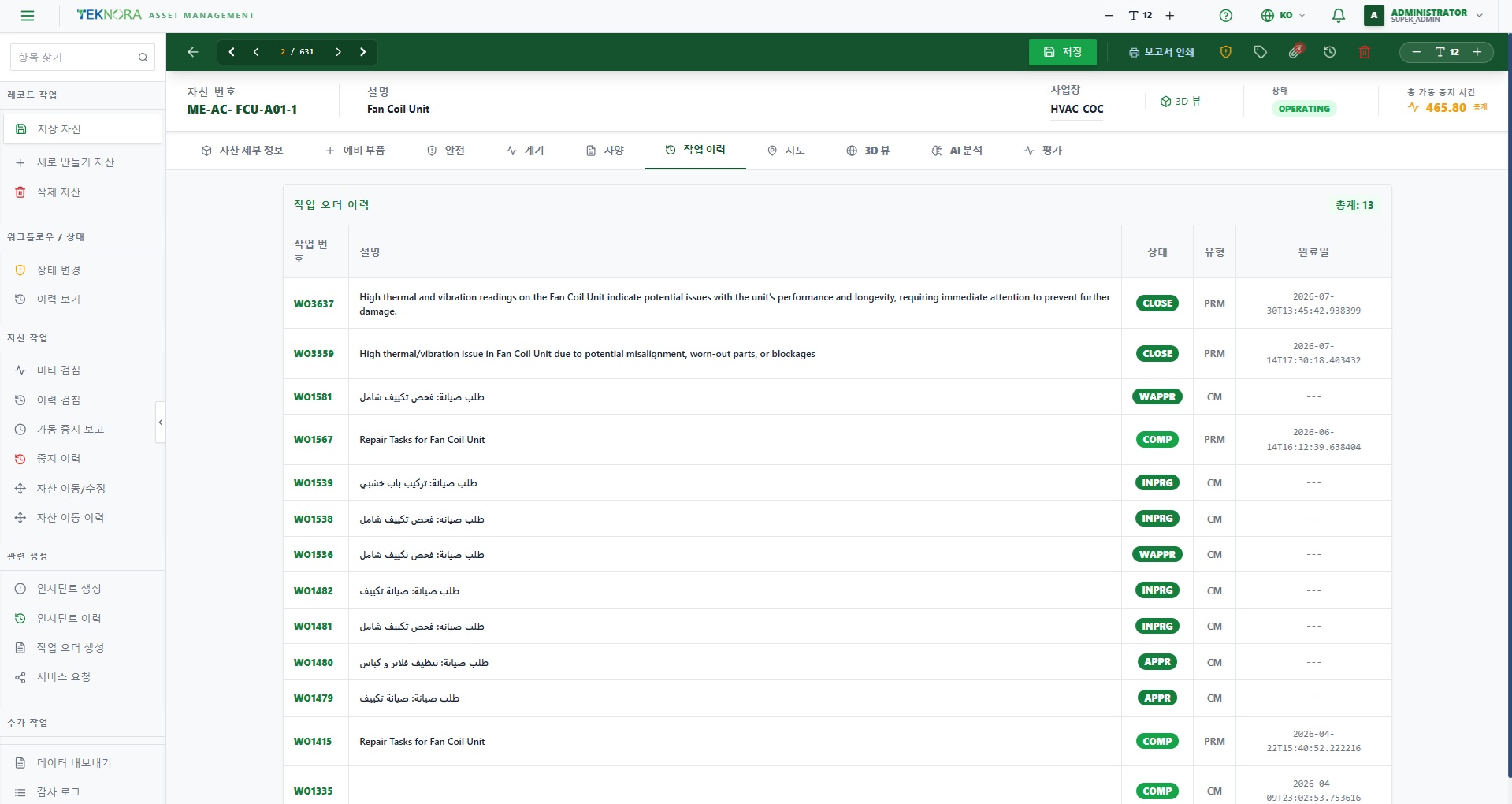The image size is (1512, 804).
Task: Click the shield status icon in toolbar
Action: coord(1225,52)
